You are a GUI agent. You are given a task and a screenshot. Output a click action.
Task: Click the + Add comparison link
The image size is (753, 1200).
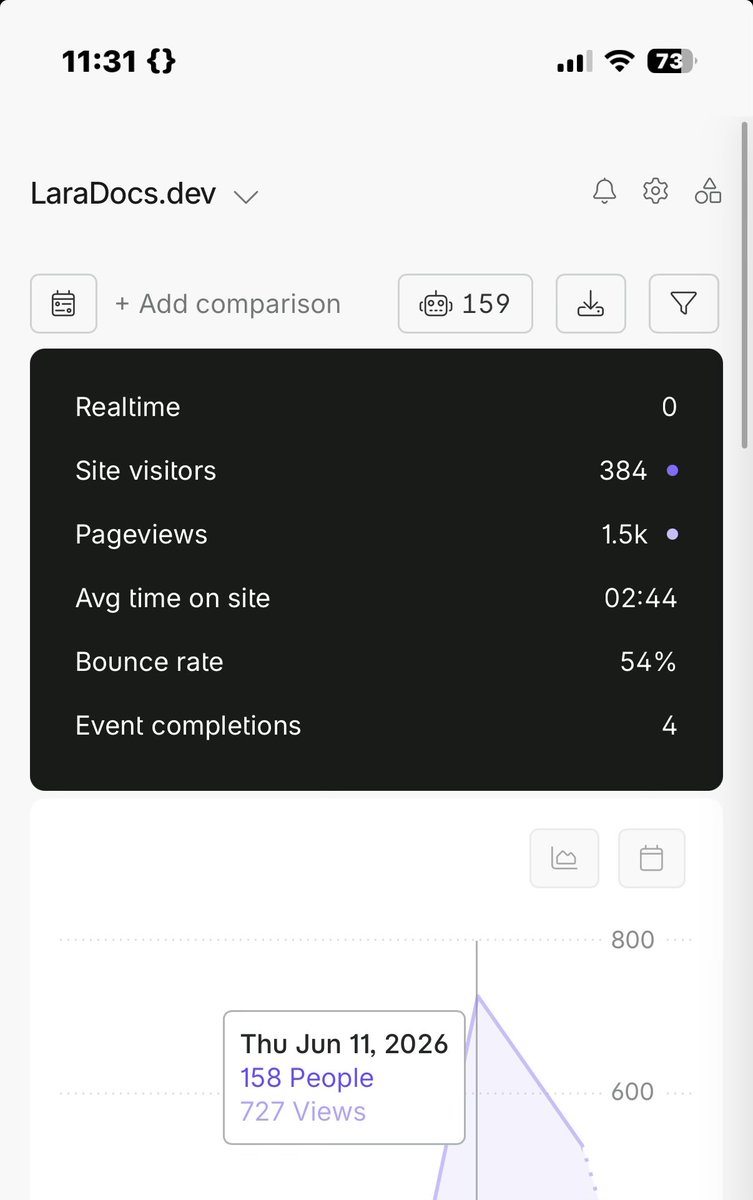228,304
